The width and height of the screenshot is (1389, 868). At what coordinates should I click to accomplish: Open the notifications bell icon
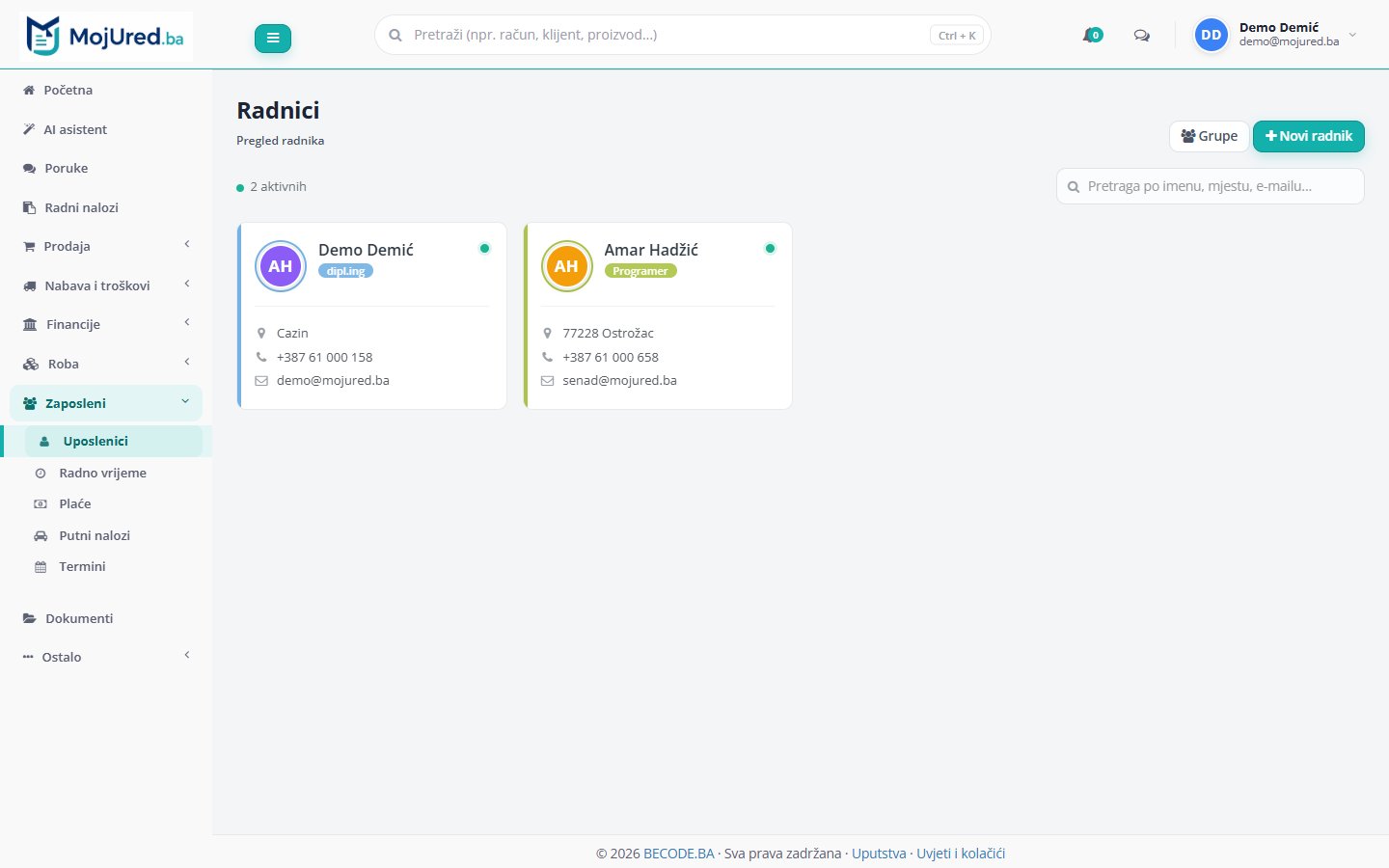click(1092, 36)
